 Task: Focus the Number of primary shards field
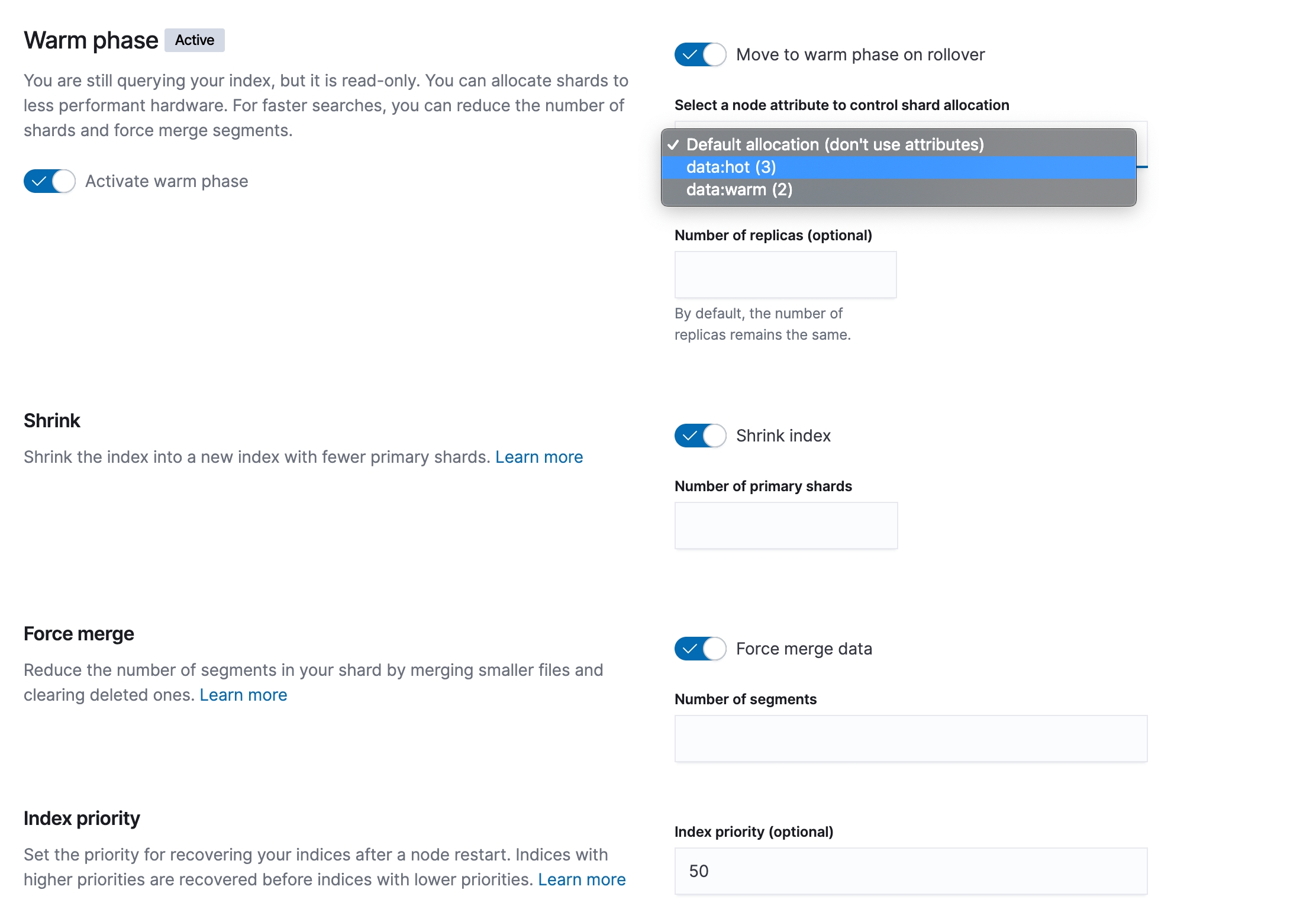(x=786, y=526)
